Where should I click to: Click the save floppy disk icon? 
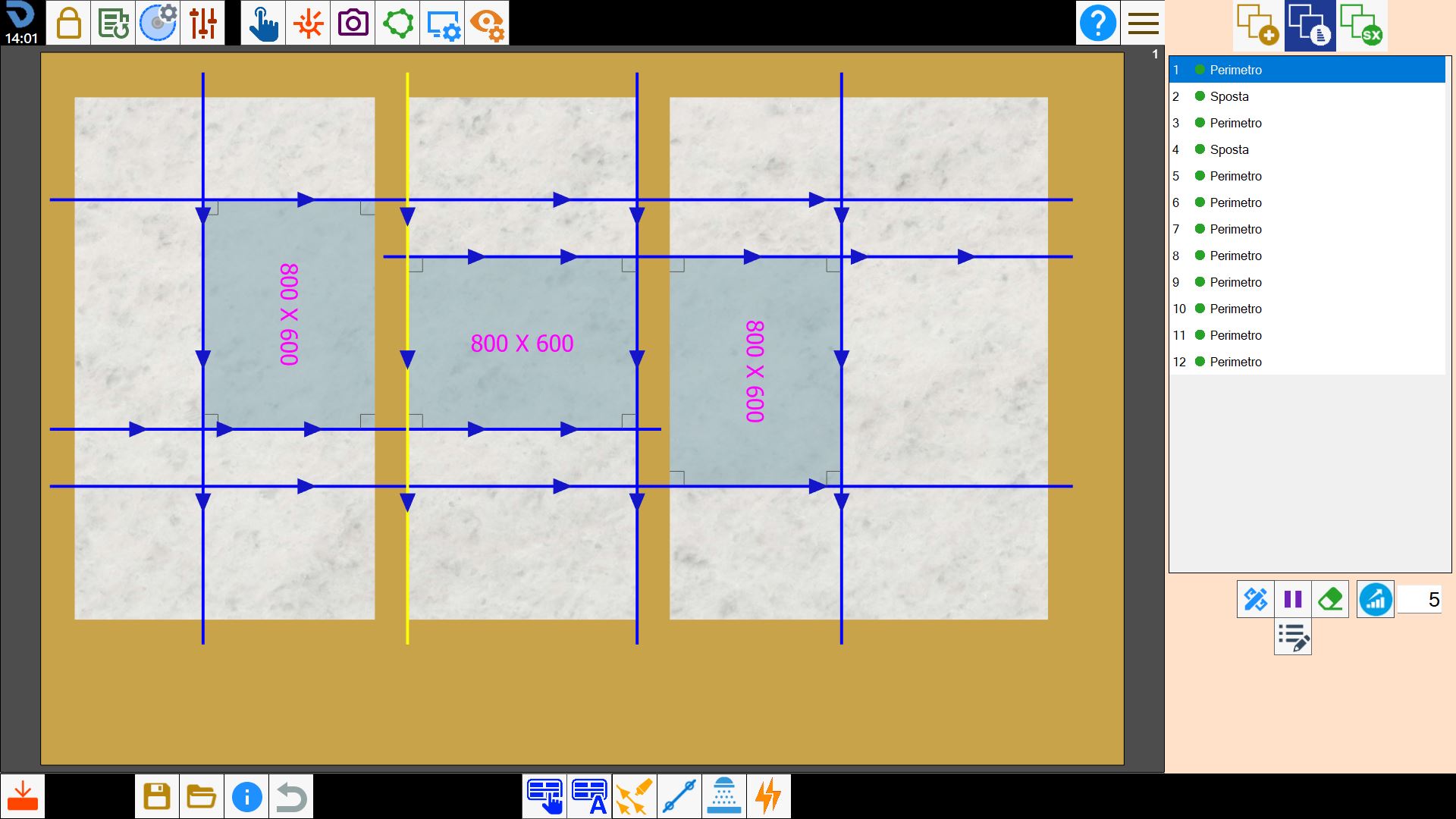[x=157, y=796]
